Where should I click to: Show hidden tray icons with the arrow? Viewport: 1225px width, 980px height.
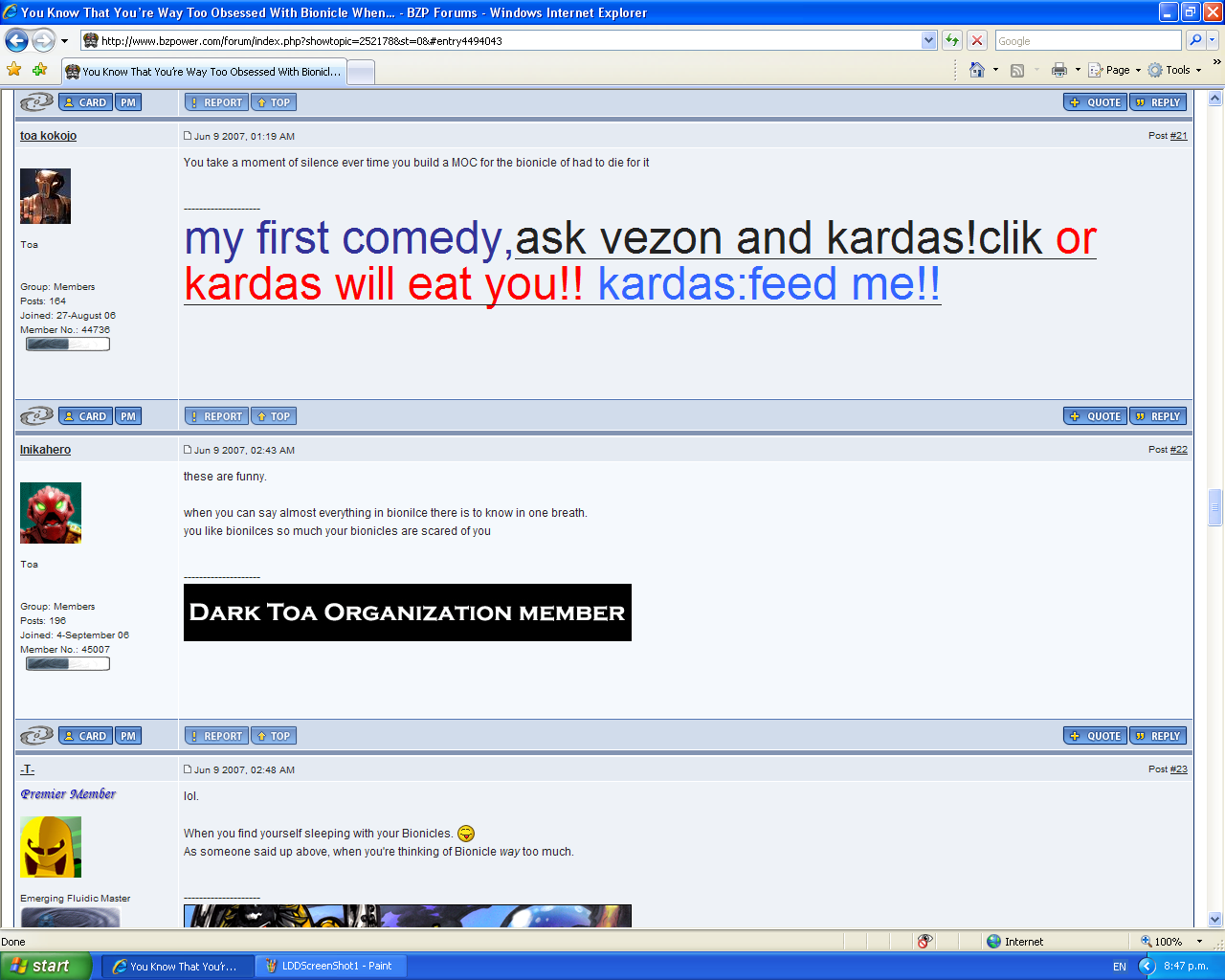[x=1147, y=967]
